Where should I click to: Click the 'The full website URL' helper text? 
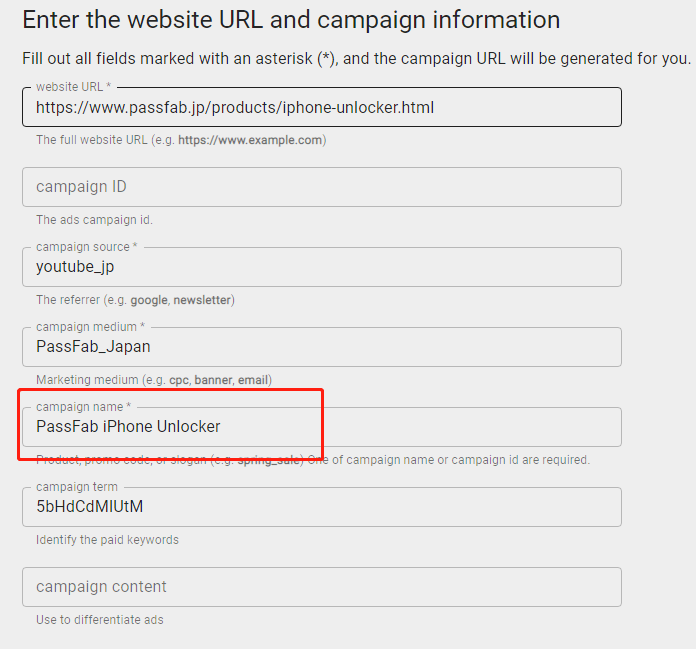tap(181, 140)
